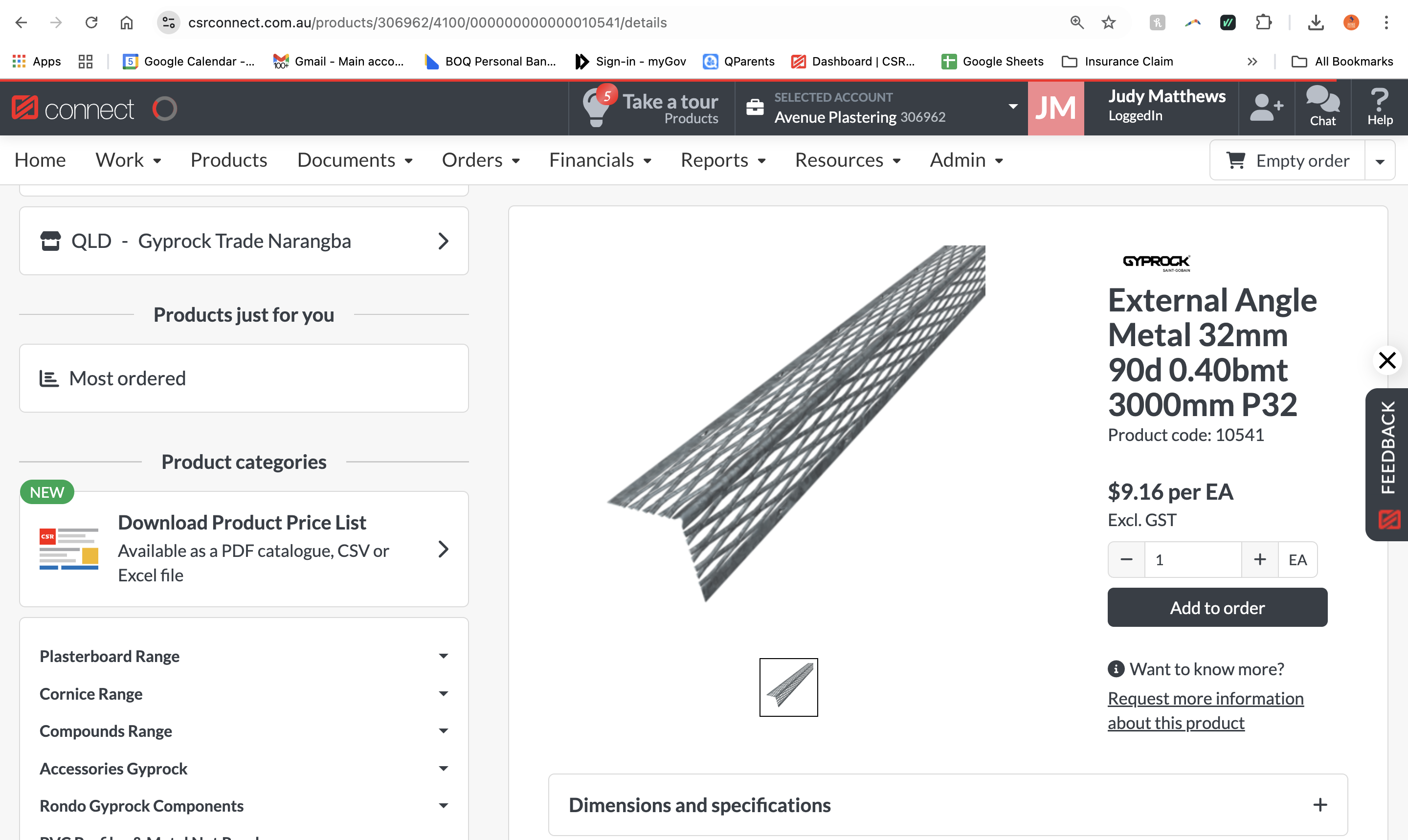Viewport: 1408px width, 840px height.
Task: Go to the Products page
Action: point(229,160)
